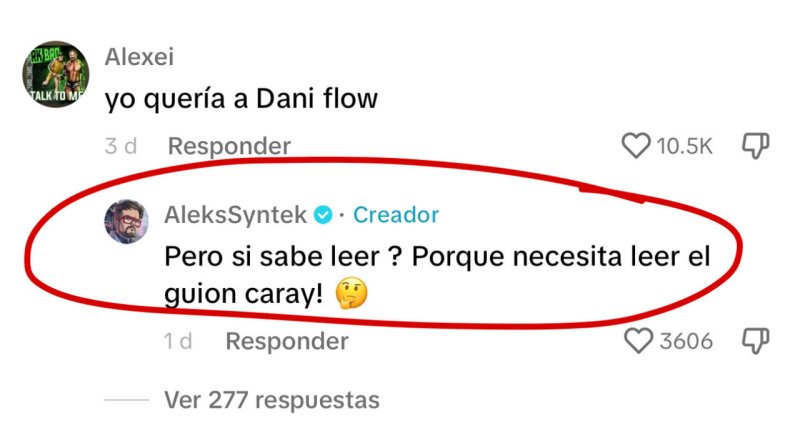
Task: Click the 1 d timestamp on reply
Action: [178, 341]
